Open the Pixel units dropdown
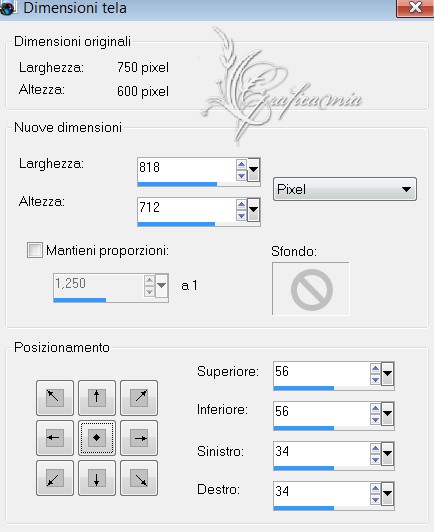This screenshot has width=434, height=532. pyautogui.click(x=345, y=189)
